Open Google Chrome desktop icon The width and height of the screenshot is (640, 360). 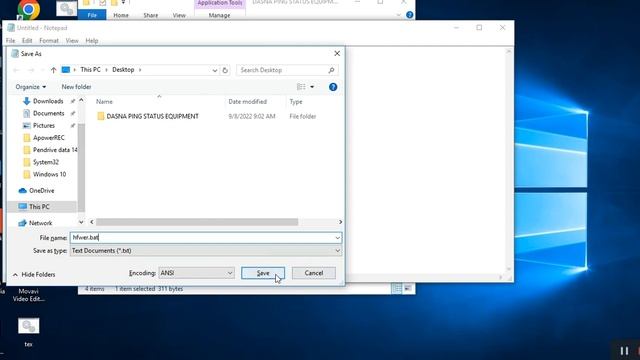pyautogui.click(x=29, y=10)
